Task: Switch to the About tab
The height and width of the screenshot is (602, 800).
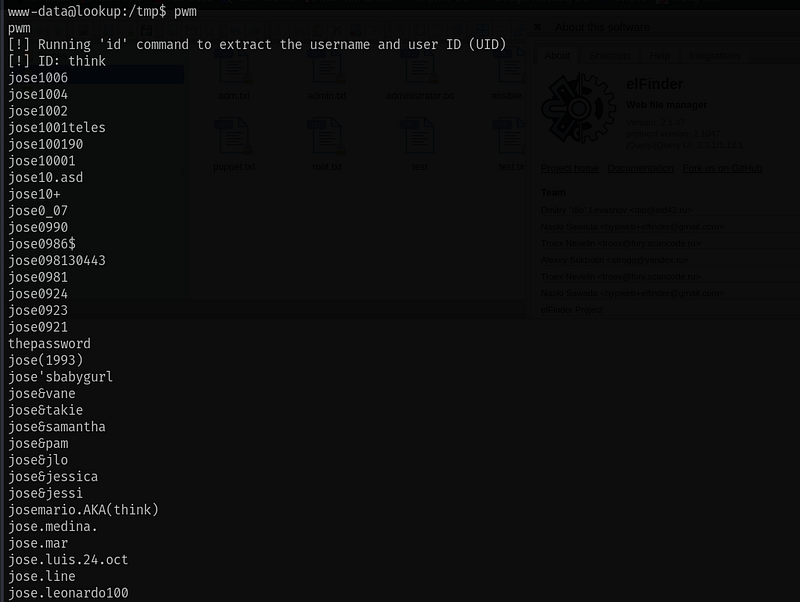Action: [557, 56]
